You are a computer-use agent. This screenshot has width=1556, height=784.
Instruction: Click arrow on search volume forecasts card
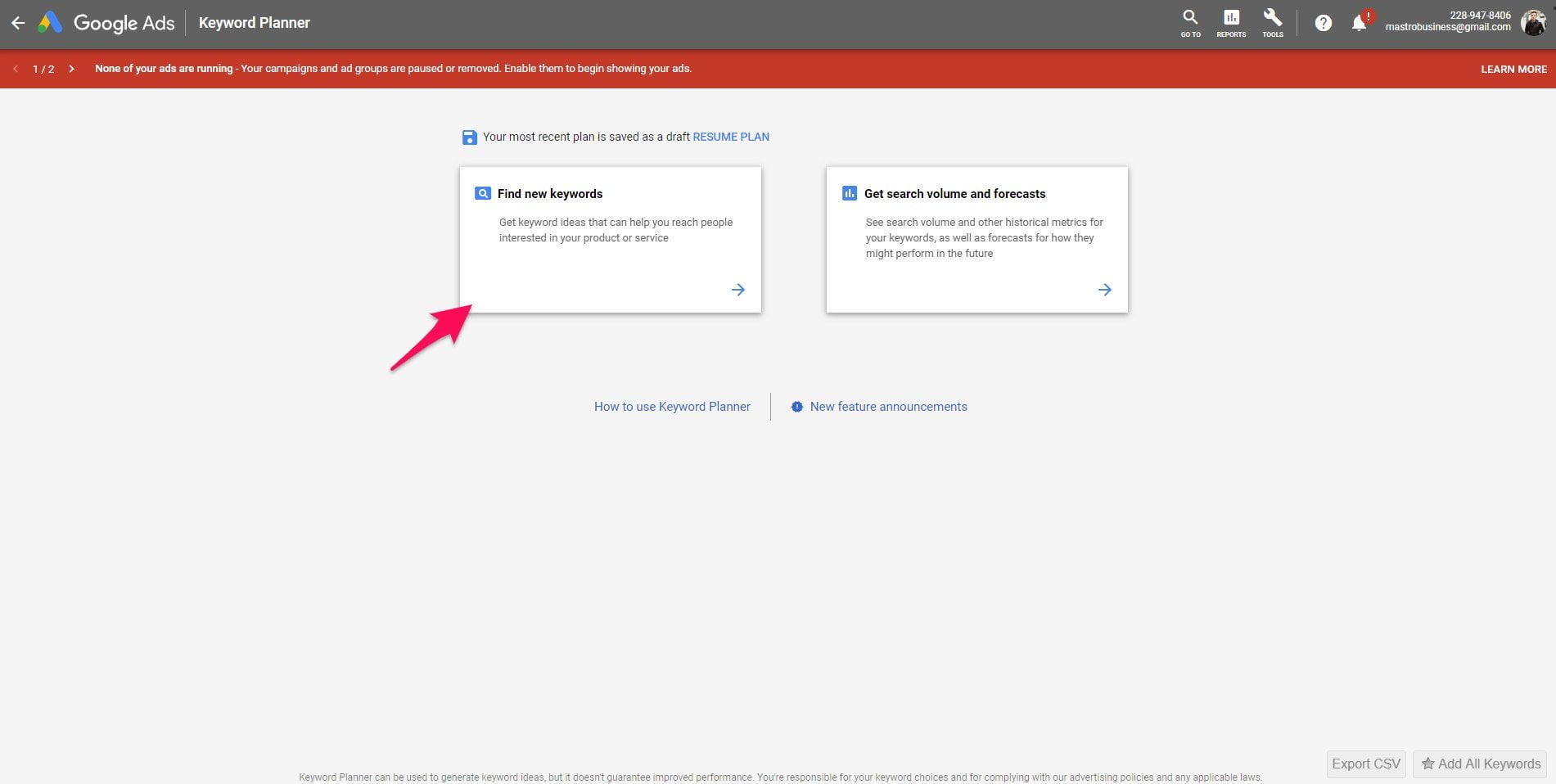point(1105,290)
